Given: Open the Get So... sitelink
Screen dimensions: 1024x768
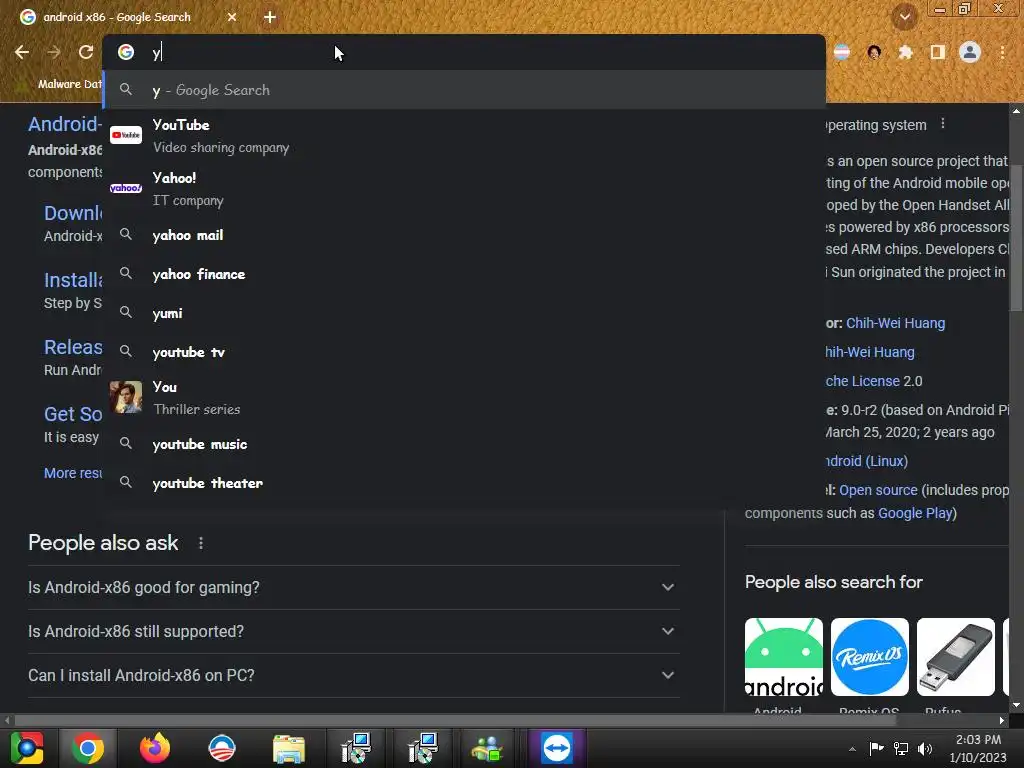Looking at the screenshot, I should pos(72,414).
